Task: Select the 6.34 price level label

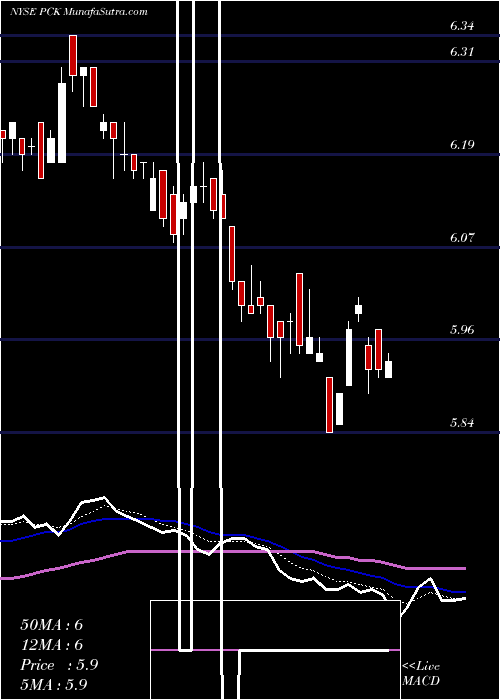Action: tap(462, 26)
